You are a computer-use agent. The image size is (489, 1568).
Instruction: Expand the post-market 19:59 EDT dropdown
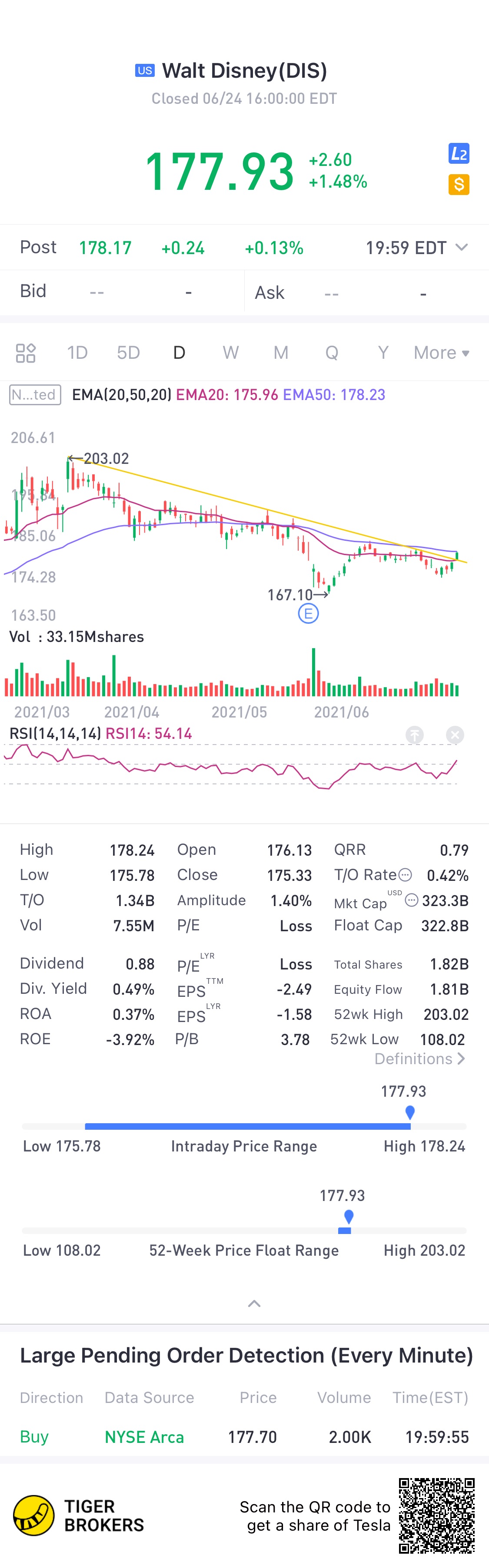click(x=416, y=248)
